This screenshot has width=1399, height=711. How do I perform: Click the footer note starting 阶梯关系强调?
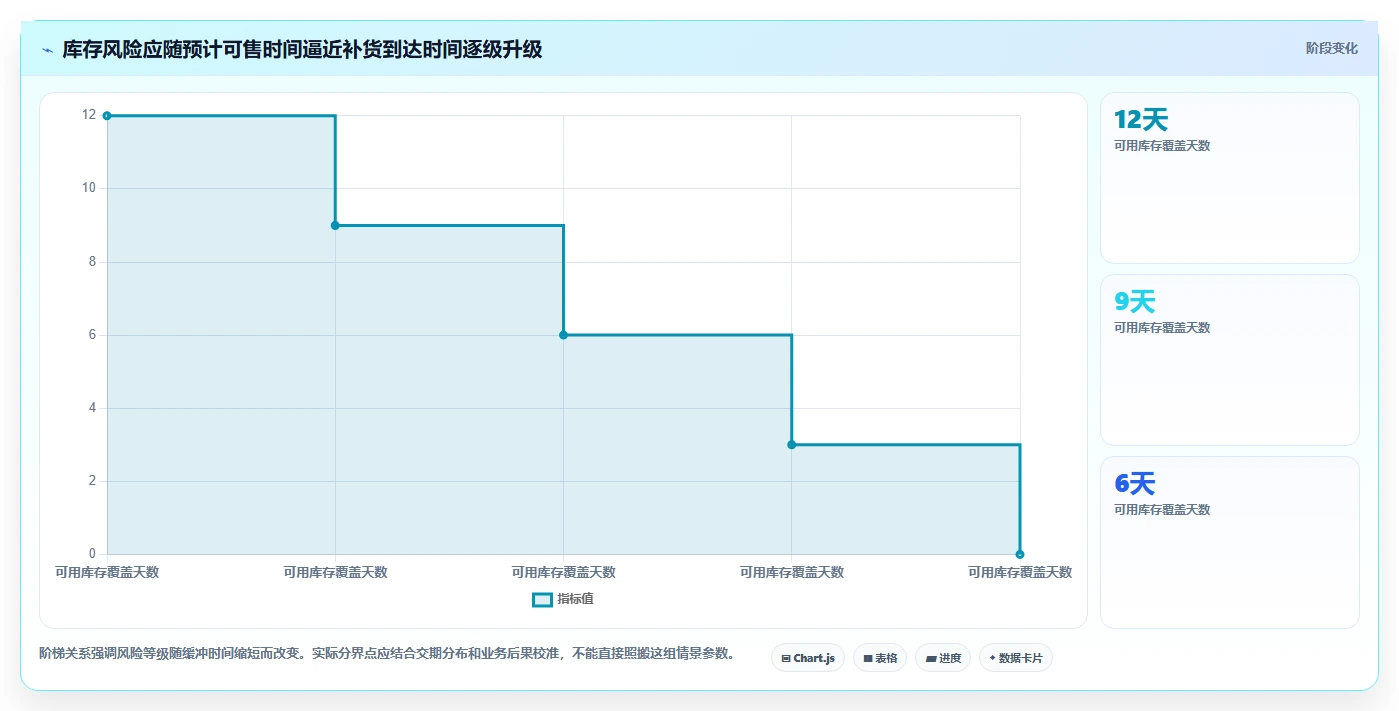(387, 653)
